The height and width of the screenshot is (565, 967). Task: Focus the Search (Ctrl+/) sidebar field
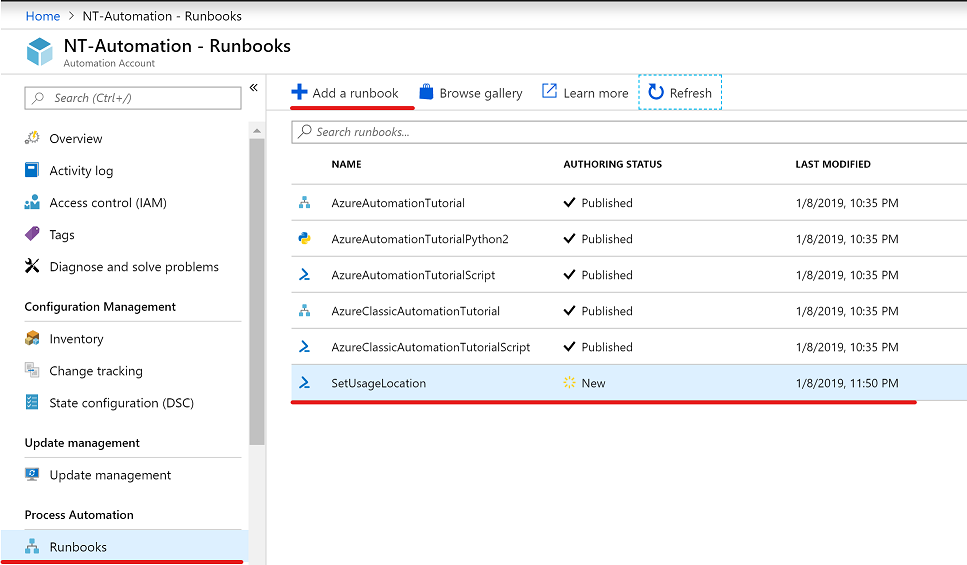click(133, 98)
